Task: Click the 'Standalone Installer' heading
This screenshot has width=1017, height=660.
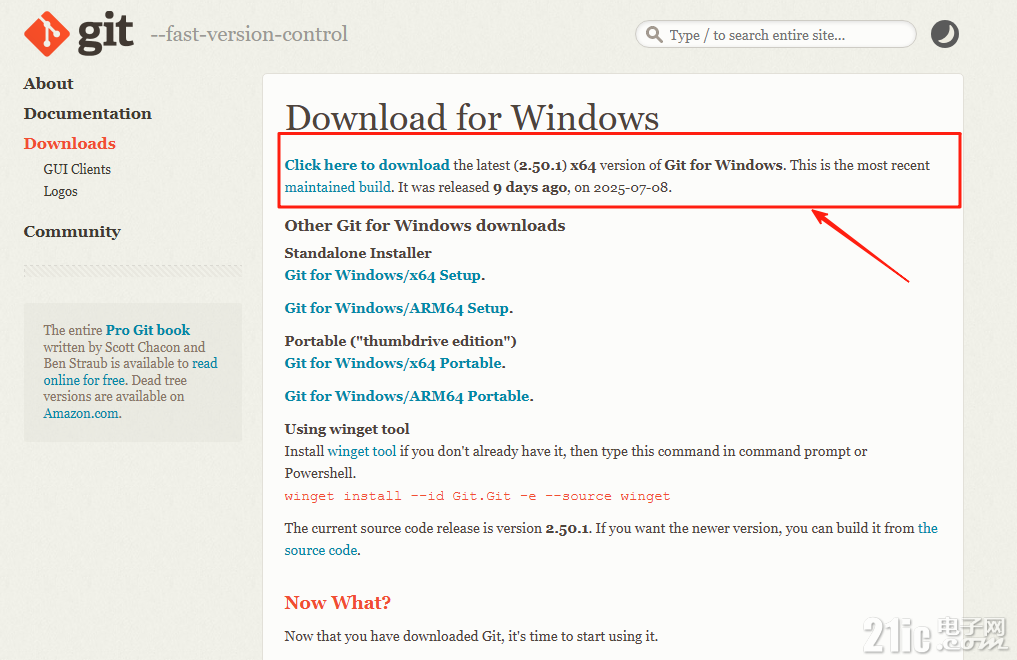Action: [x=358, y=253]
